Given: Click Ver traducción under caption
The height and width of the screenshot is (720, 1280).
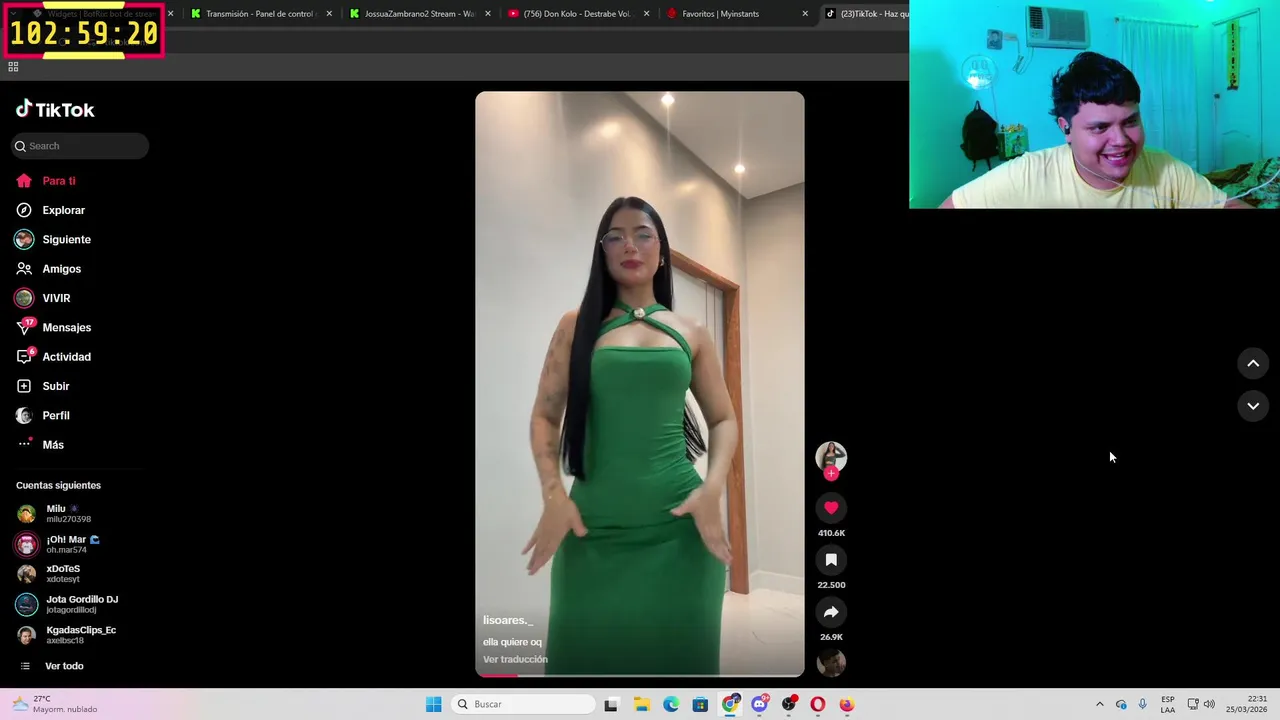Looking at the screenshot, I should pyautogui.click(x=515, y=659).
